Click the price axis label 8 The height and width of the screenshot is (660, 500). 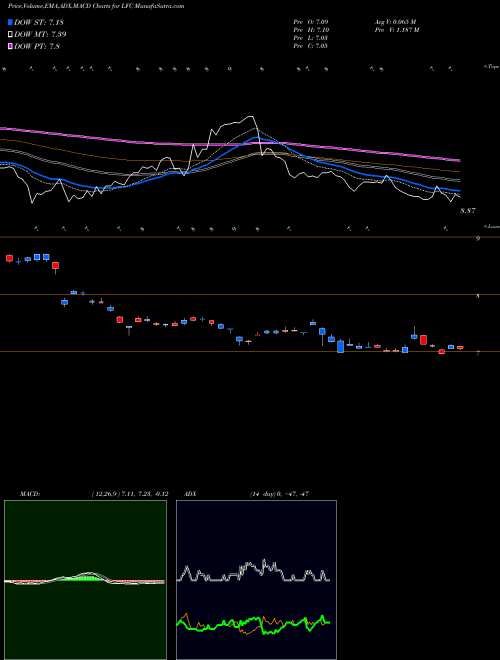(478, 296)
